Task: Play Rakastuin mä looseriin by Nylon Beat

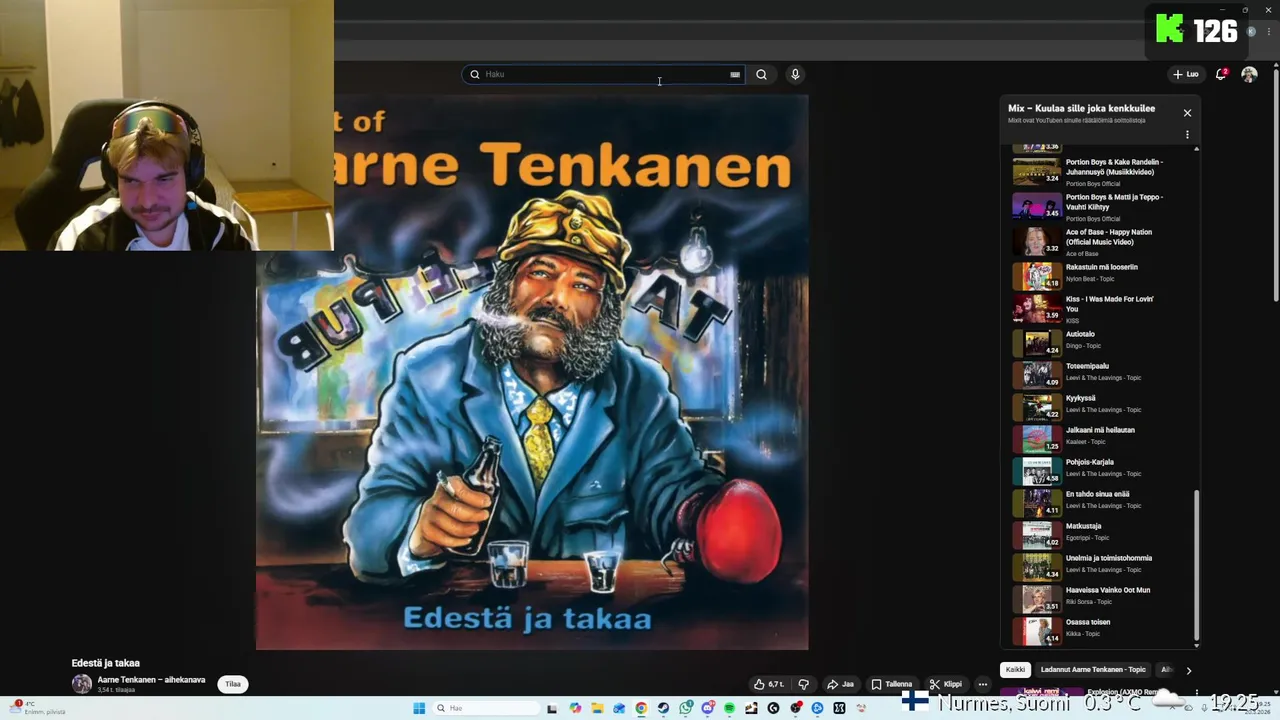Action: coord(1104,274)
